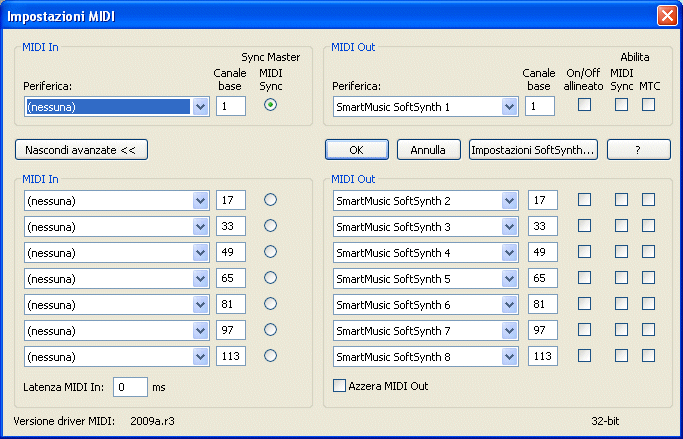Open MIDI In device dropdown for channel 65
The width and height of the screenshot is (683, 439).
click(117, 279)
